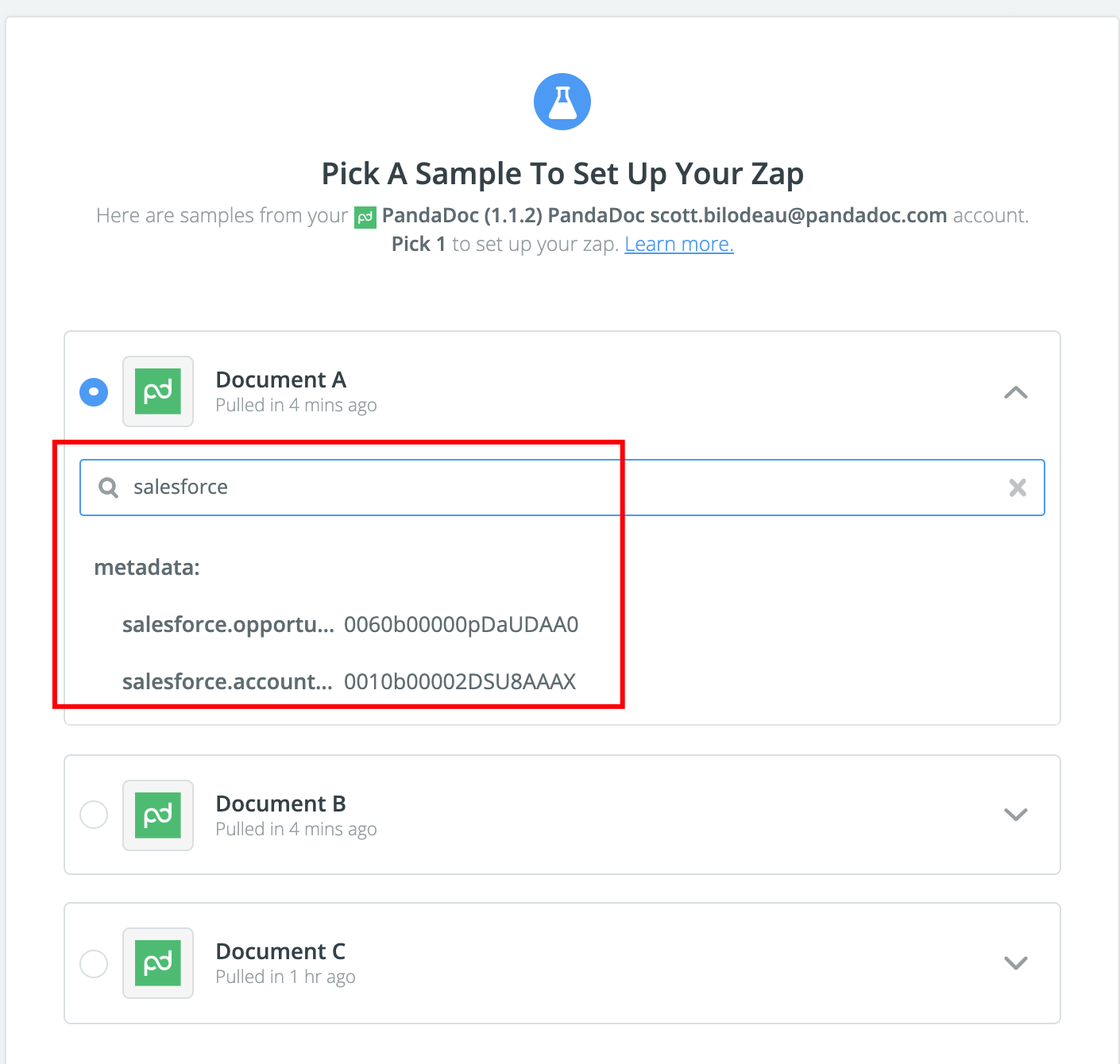1120x1064 pixels.
Task: Expand the Document B sample details
Action: coord(1016,815)
